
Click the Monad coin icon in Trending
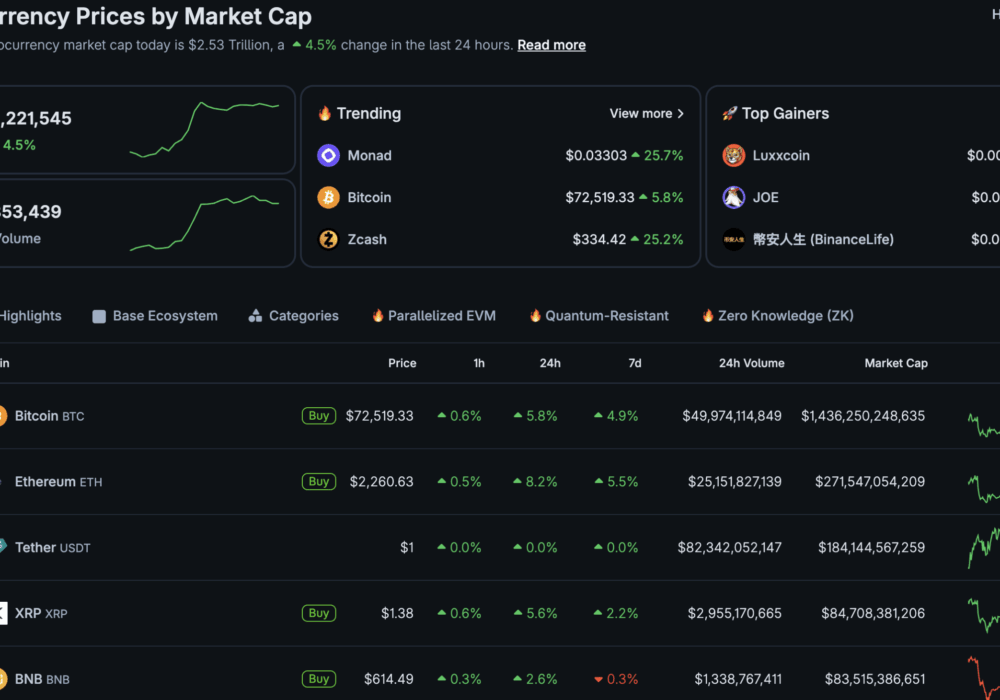pyautogui.click(x=328, y=155)
